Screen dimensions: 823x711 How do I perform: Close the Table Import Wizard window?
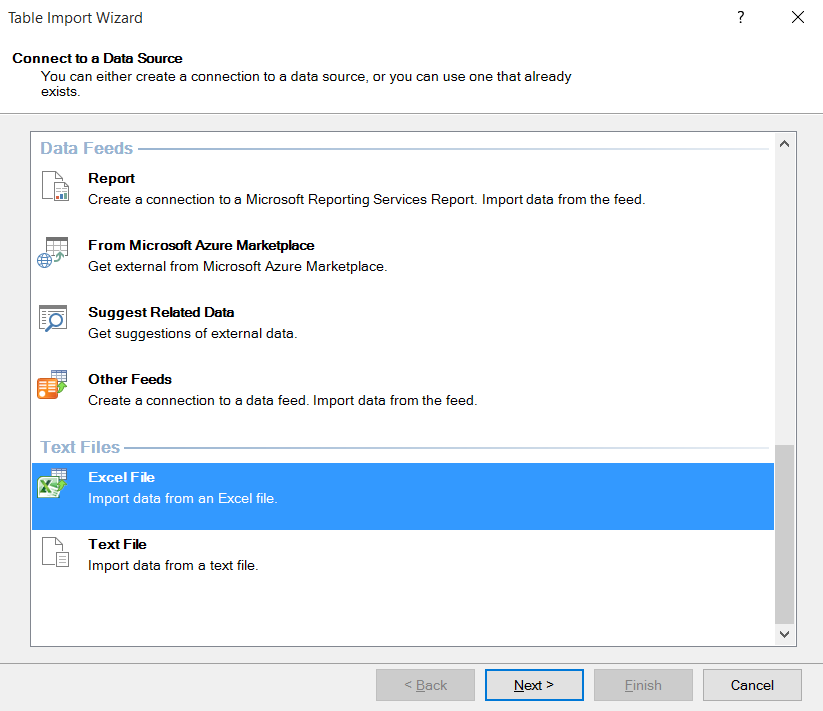click(x=797, y=18)
